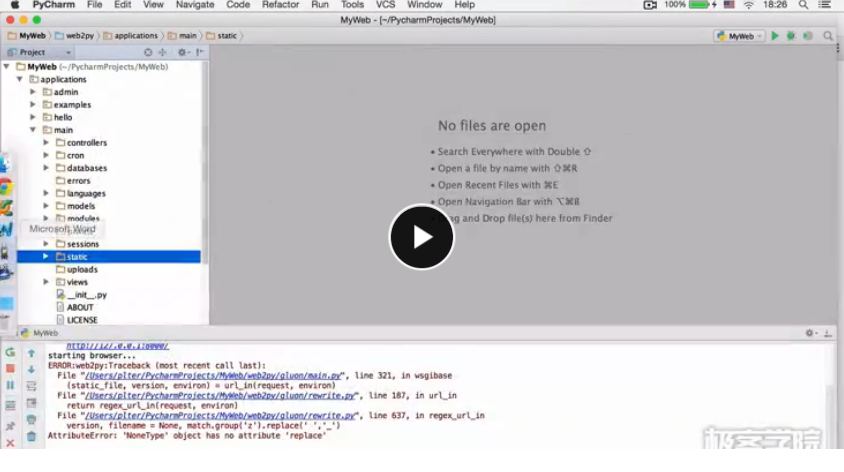Collapse all with the Project panel cross-arrows icon
Viewport: 844px width, 472px height.
[163, 52]
